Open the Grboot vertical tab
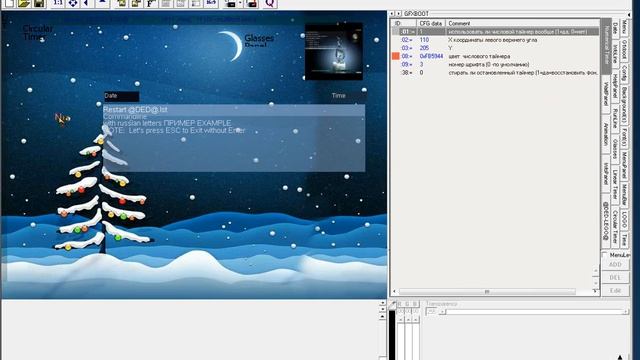 click(624, 50)
